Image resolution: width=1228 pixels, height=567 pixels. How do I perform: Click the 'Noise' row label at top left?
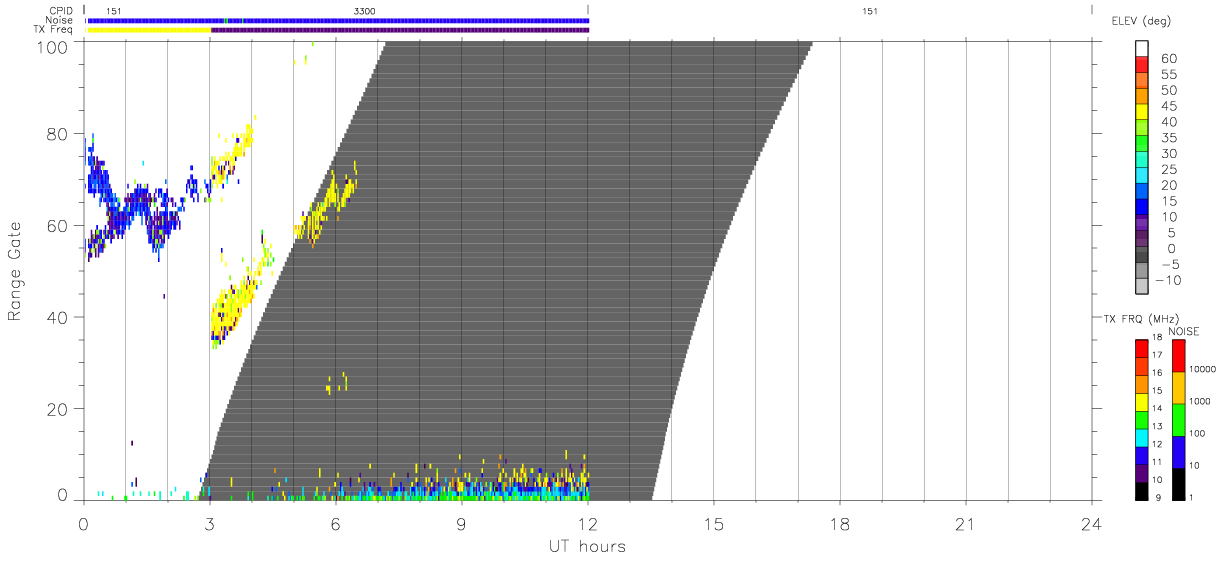pos(59,20)
